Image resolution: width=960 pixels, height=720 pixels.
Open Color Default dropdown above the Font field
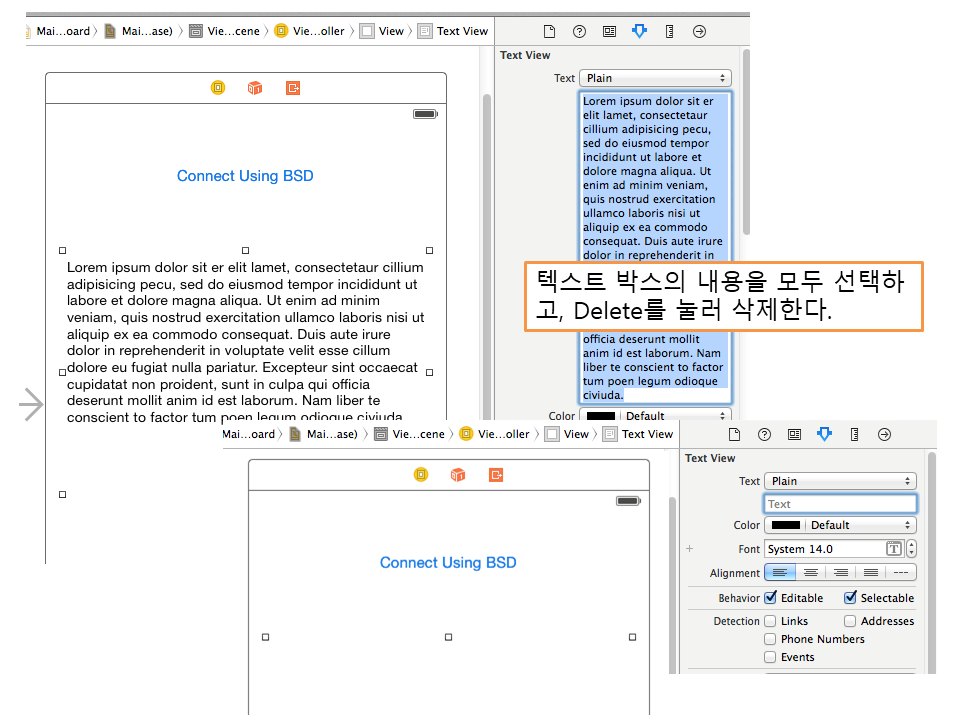click(x=840, y=525)
